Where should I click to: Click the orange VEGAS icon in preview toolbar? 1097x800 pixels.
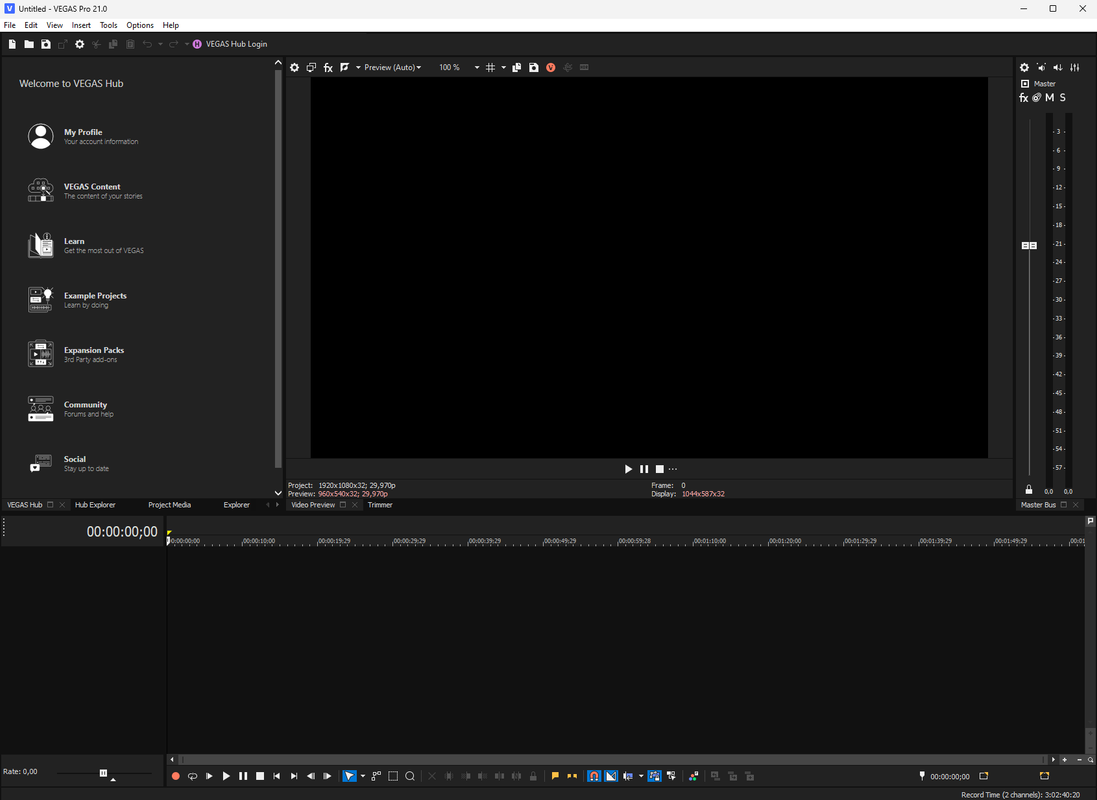[551, 67]
